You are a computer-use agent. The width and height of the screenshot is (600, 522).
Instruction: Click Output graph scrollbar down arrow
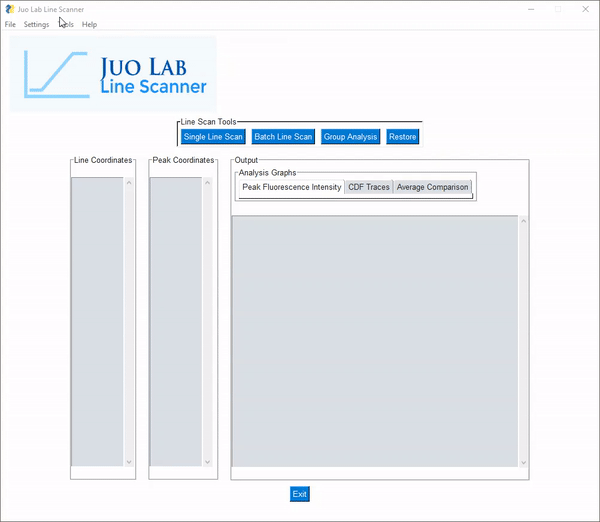(x=523, y=462)
